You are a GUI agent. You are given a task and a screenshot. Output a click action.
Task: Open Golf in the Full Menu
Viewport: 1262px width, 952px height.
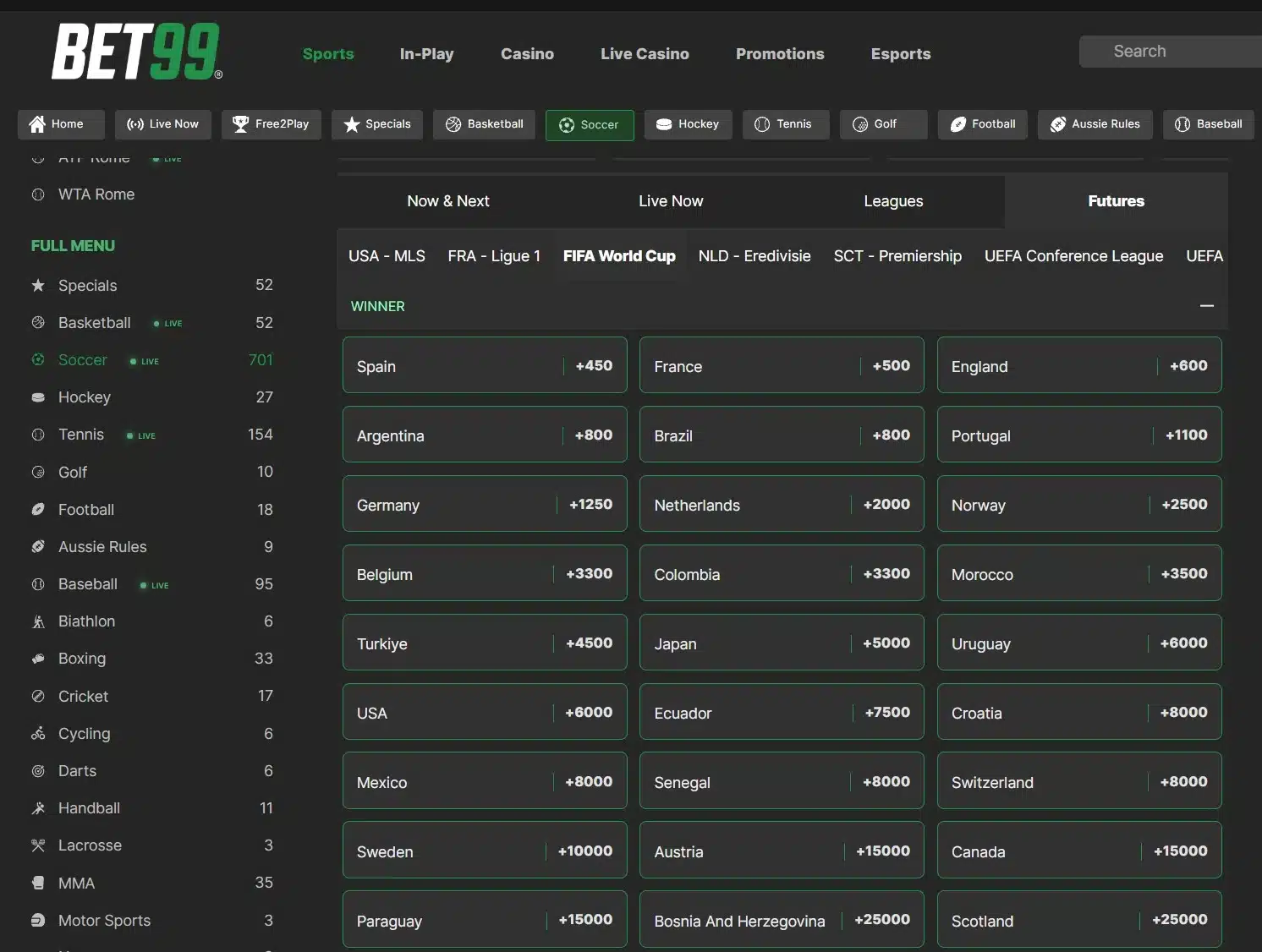point(152,472)
